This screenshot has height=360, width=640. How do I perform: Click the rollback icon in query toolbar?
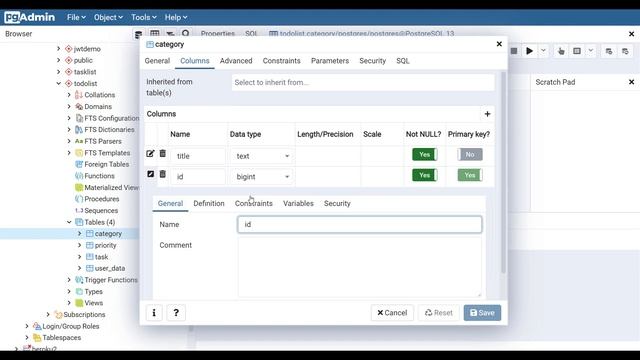coord(625,51)
